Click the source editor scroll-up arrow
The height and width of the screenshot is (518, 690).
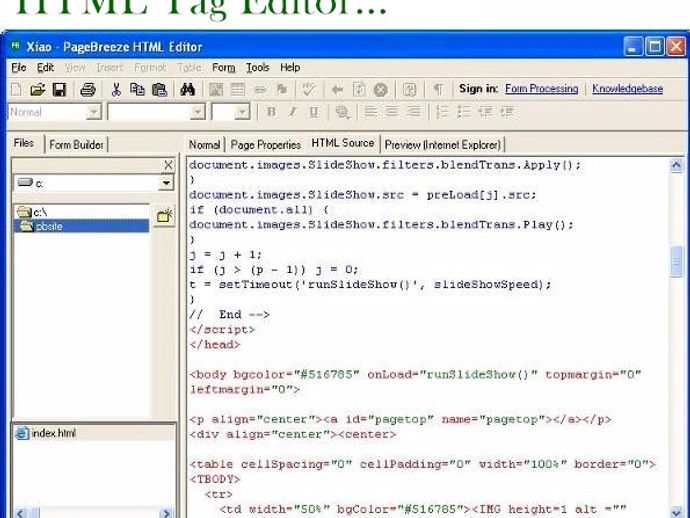point(676,165)
